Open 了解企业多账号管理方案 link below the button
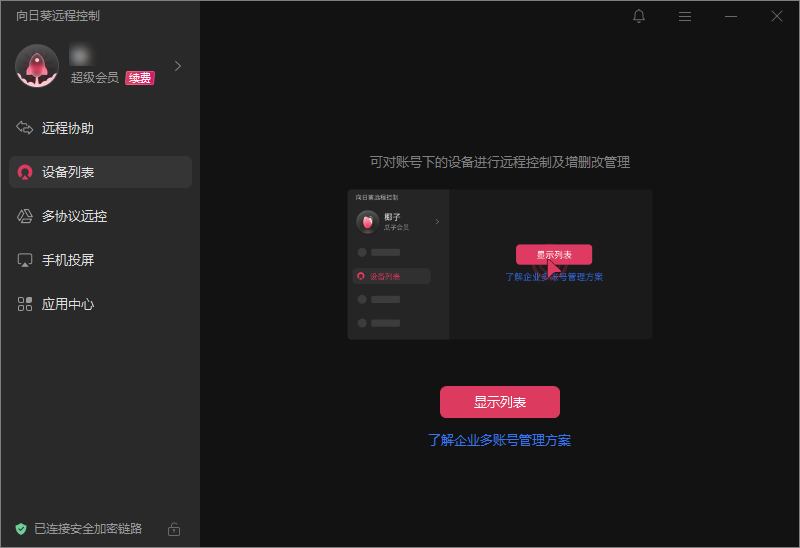The image size is (800, 548). [x=499, y=440]
